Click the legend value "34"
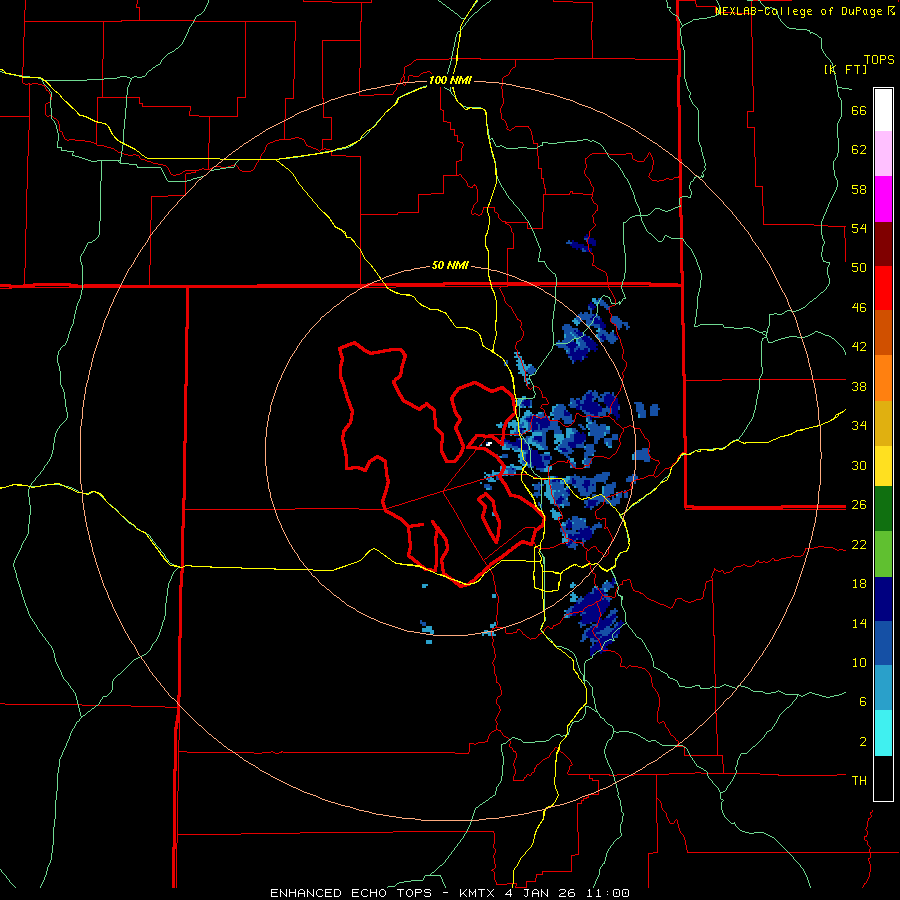The width and height of the screenshot is (900, 900). (x=859, y=425)
